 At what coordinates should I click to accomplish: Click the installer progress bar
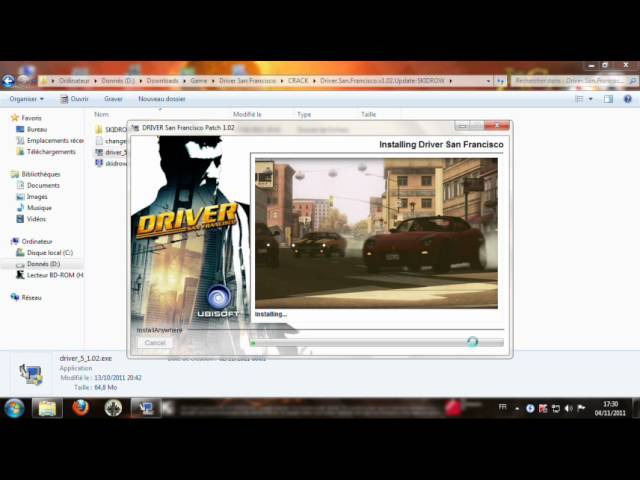(x=377, y=343)
